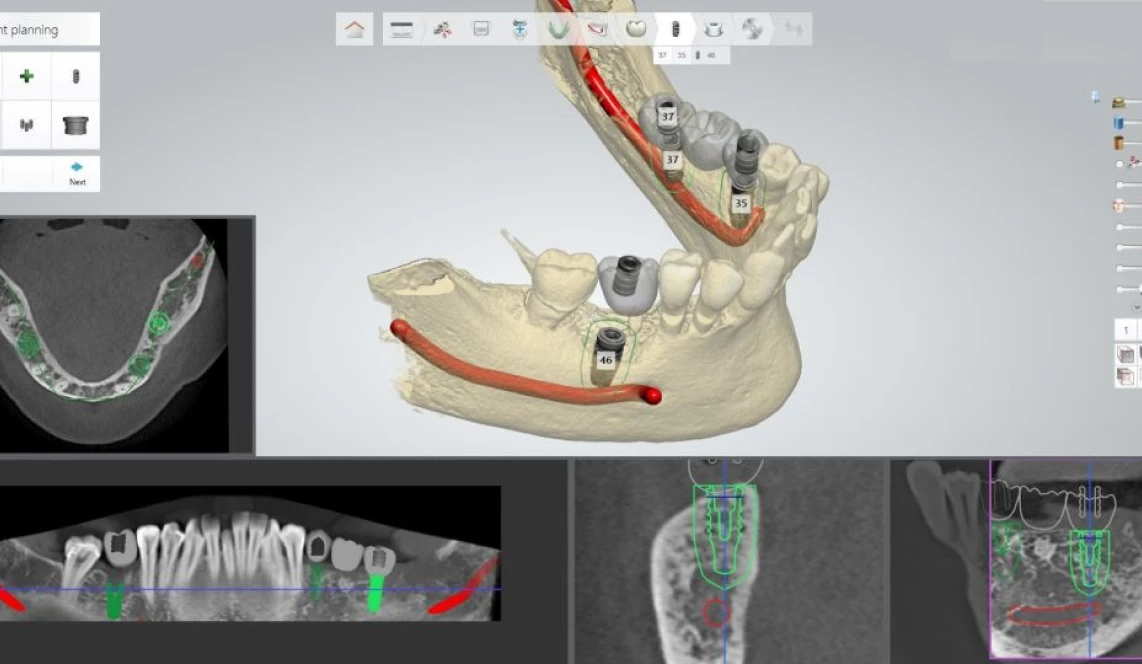Select implant 46 tab under workflow bar
This screenshot has height=664, width=1142.
click(711, 55)
